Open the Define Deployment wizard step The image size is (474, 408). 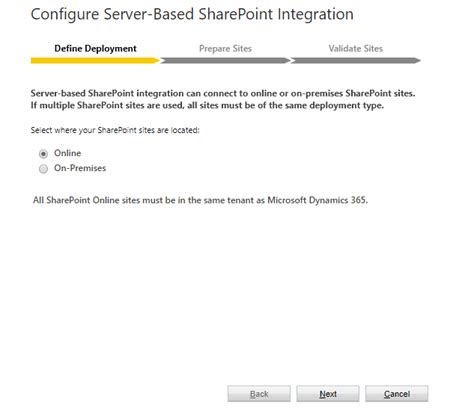point(95,49)
